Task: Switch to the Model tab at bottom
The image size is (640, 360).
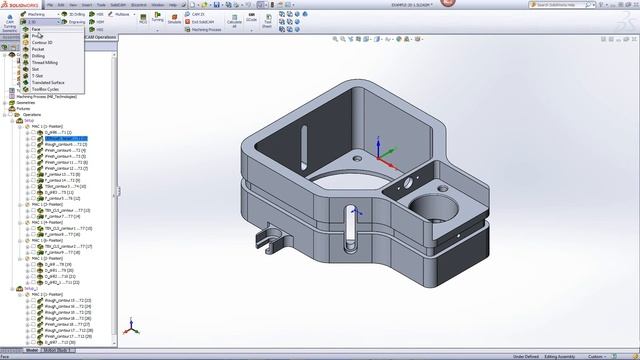Action: (31, 350)
